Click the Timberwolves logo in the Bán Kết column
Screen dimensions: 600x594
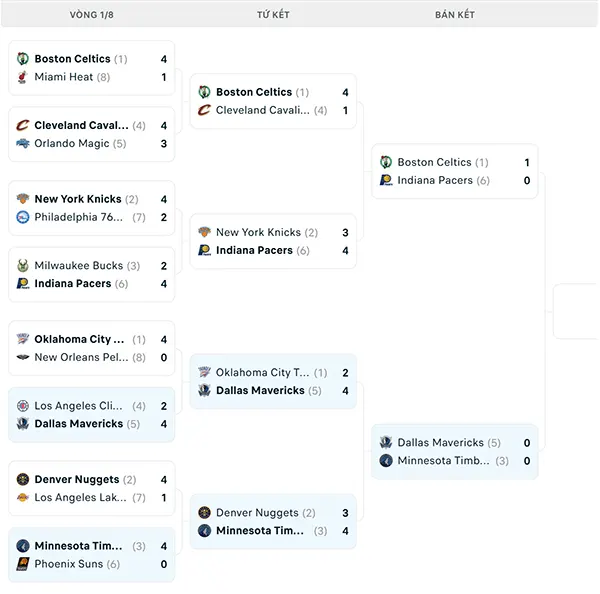pos(386,460)
